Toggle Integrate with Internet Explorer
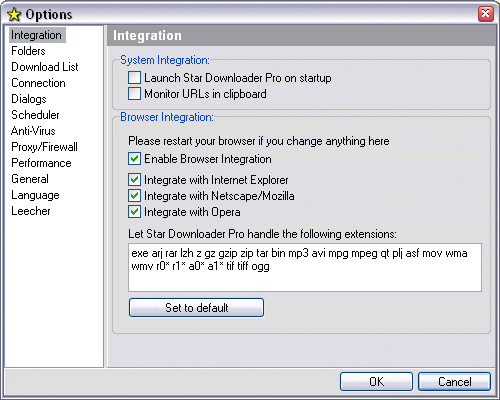 134,180
